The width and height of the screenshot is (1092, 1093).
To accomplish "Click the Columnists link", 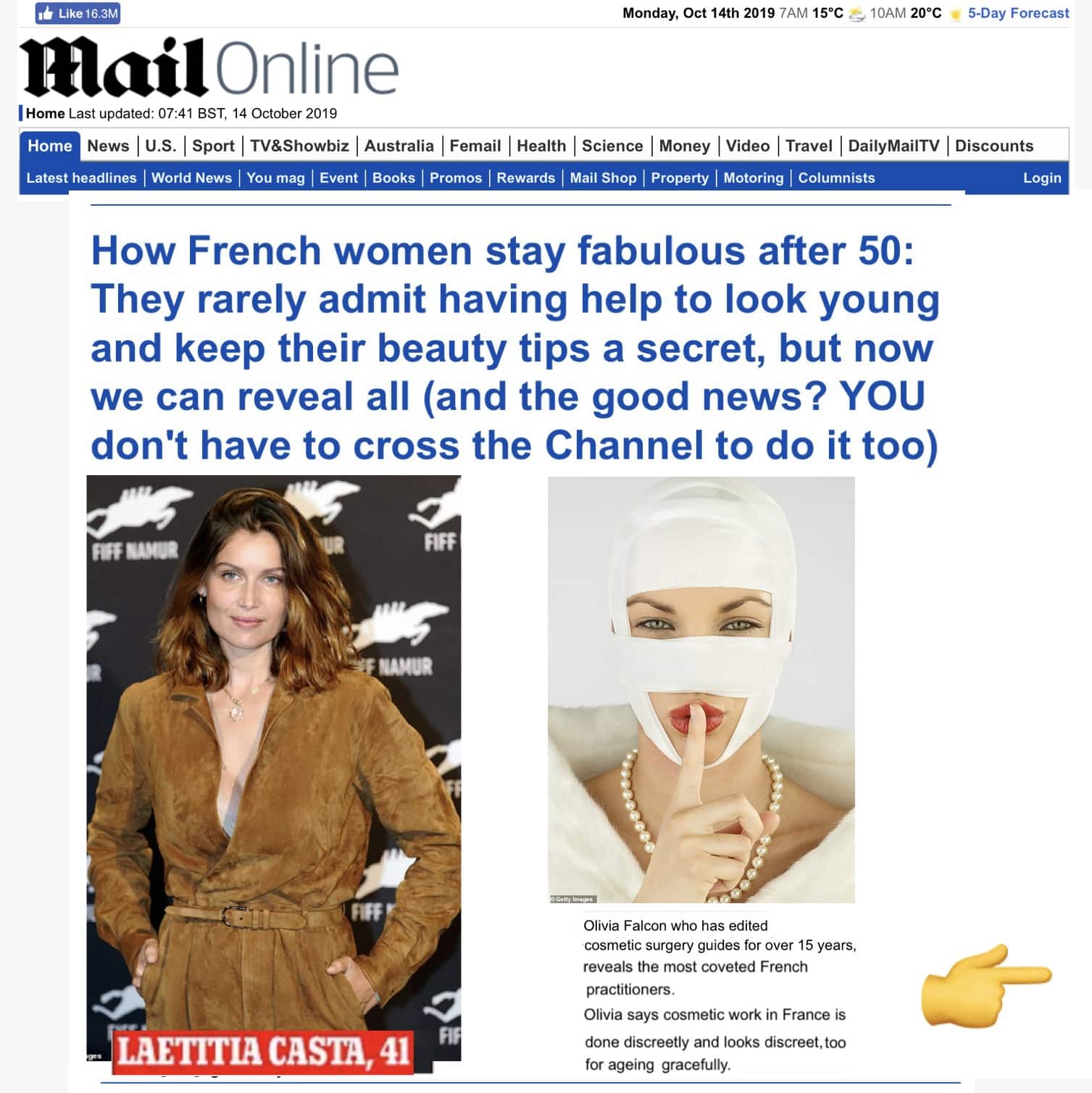I will 836,177.
